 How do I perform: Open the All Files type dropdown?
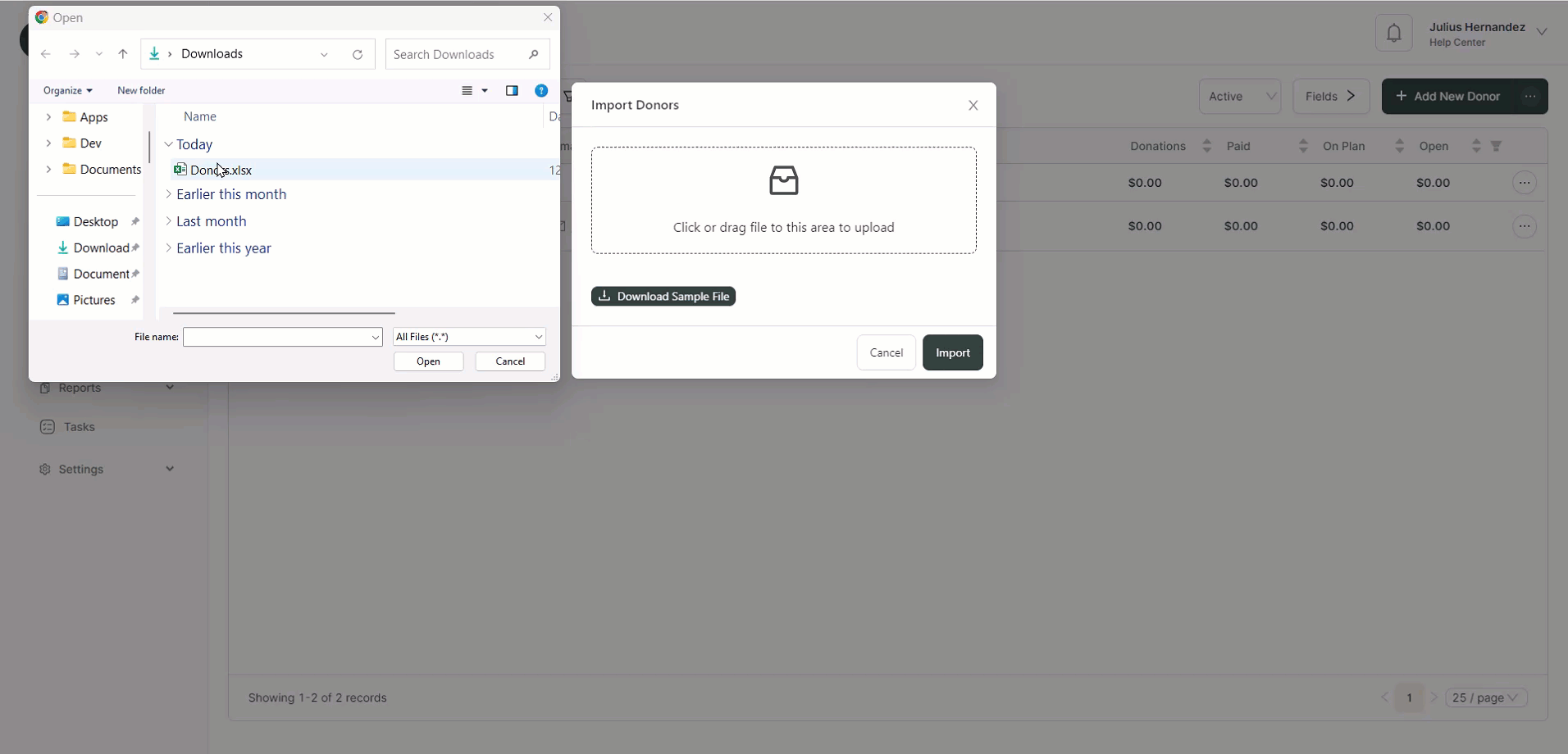pyautogui.click(x=469, y=337)
